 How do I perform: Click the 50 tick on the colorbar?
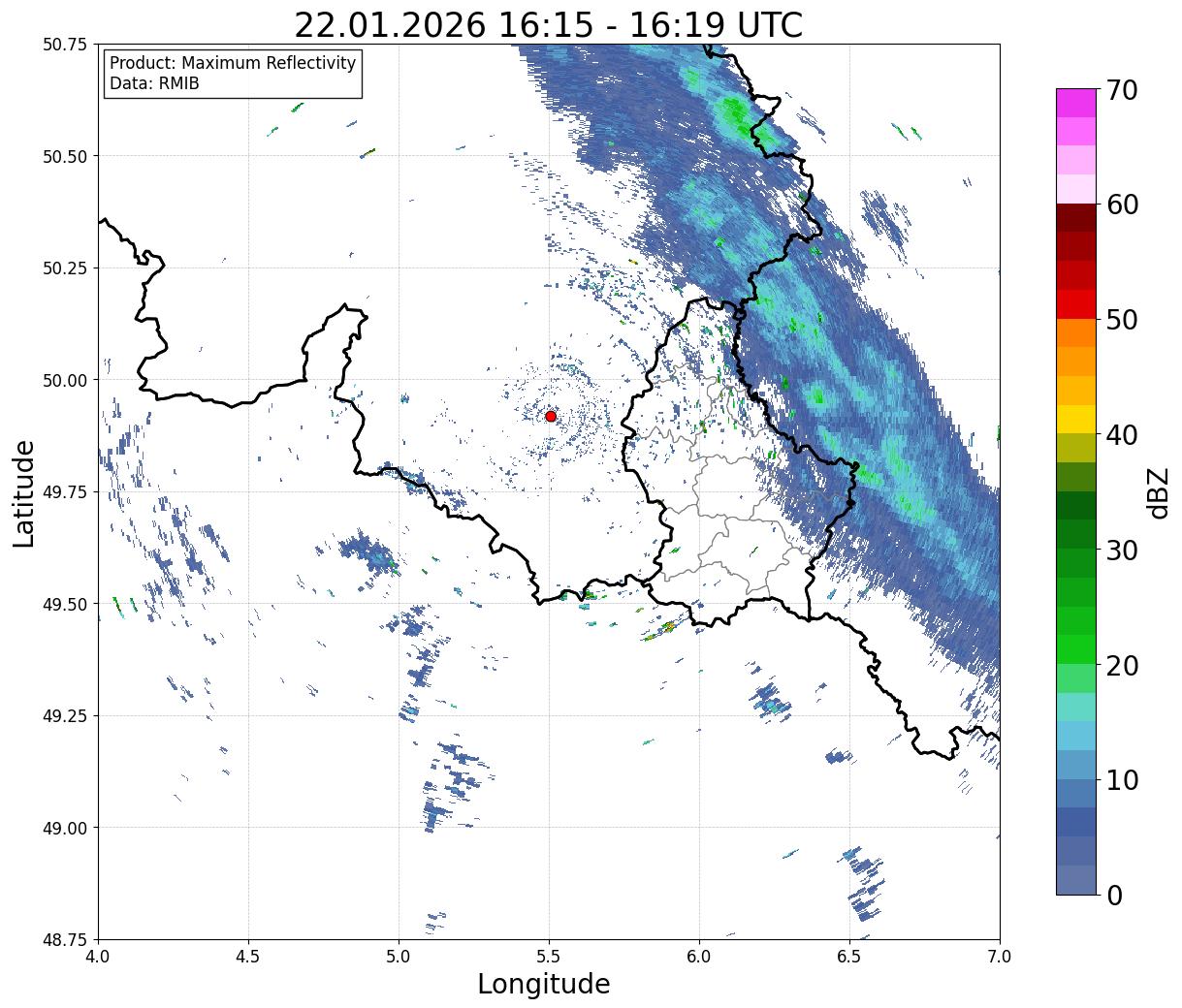1122,320
